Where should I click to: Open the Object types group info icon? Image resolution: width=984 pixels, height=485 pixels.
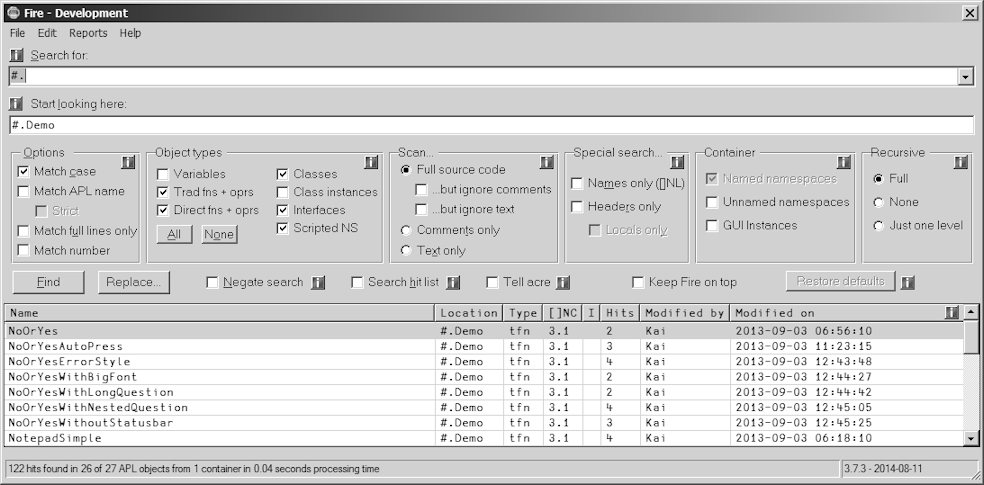coord(371,163)
